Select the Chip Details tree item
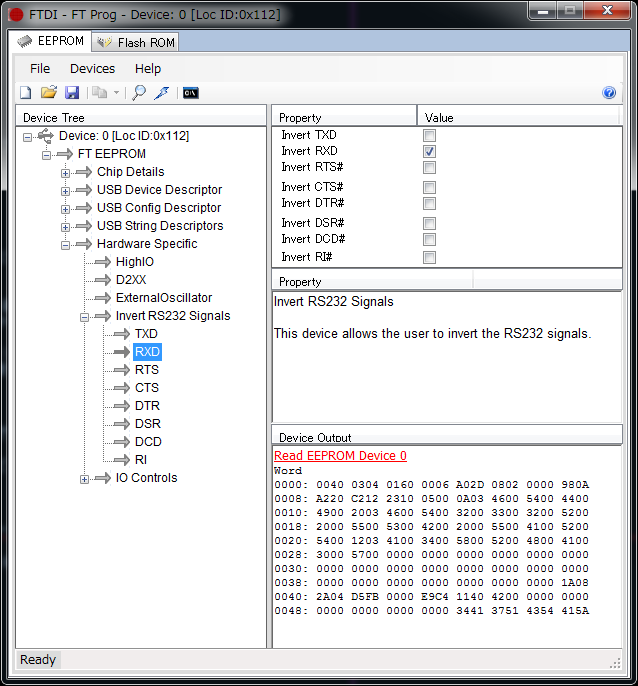Screen dimensions: 638x686 (130, 172)
